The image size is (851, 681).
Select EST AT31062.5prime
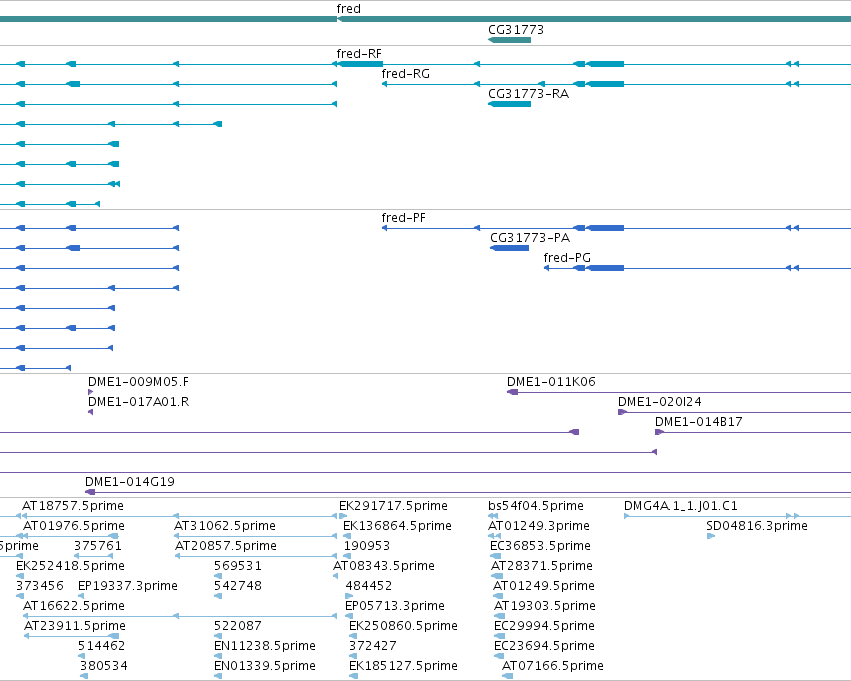point(225,526)
